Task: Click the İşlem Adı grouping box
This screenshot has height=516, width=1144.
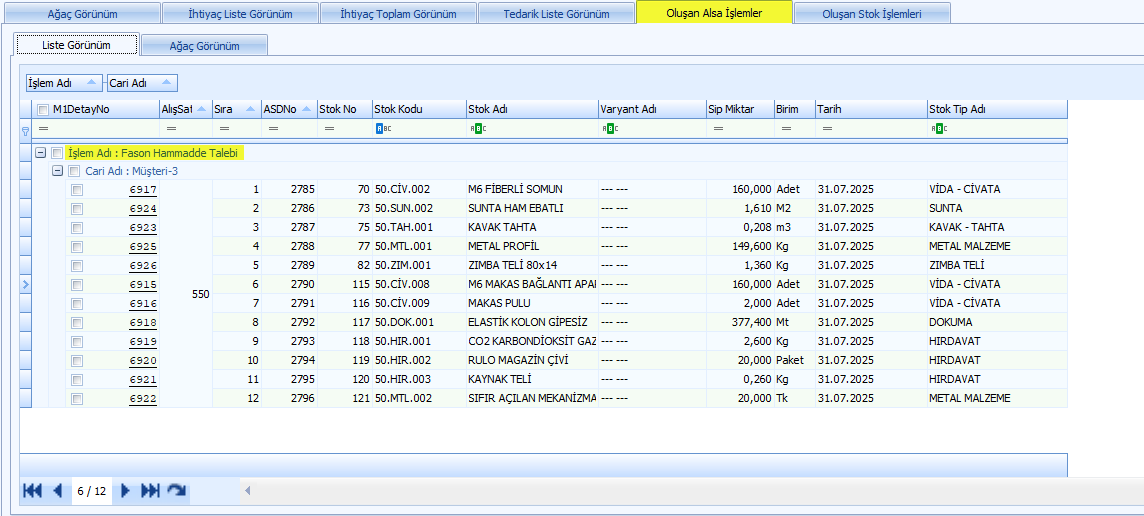Action: point(63,83)
